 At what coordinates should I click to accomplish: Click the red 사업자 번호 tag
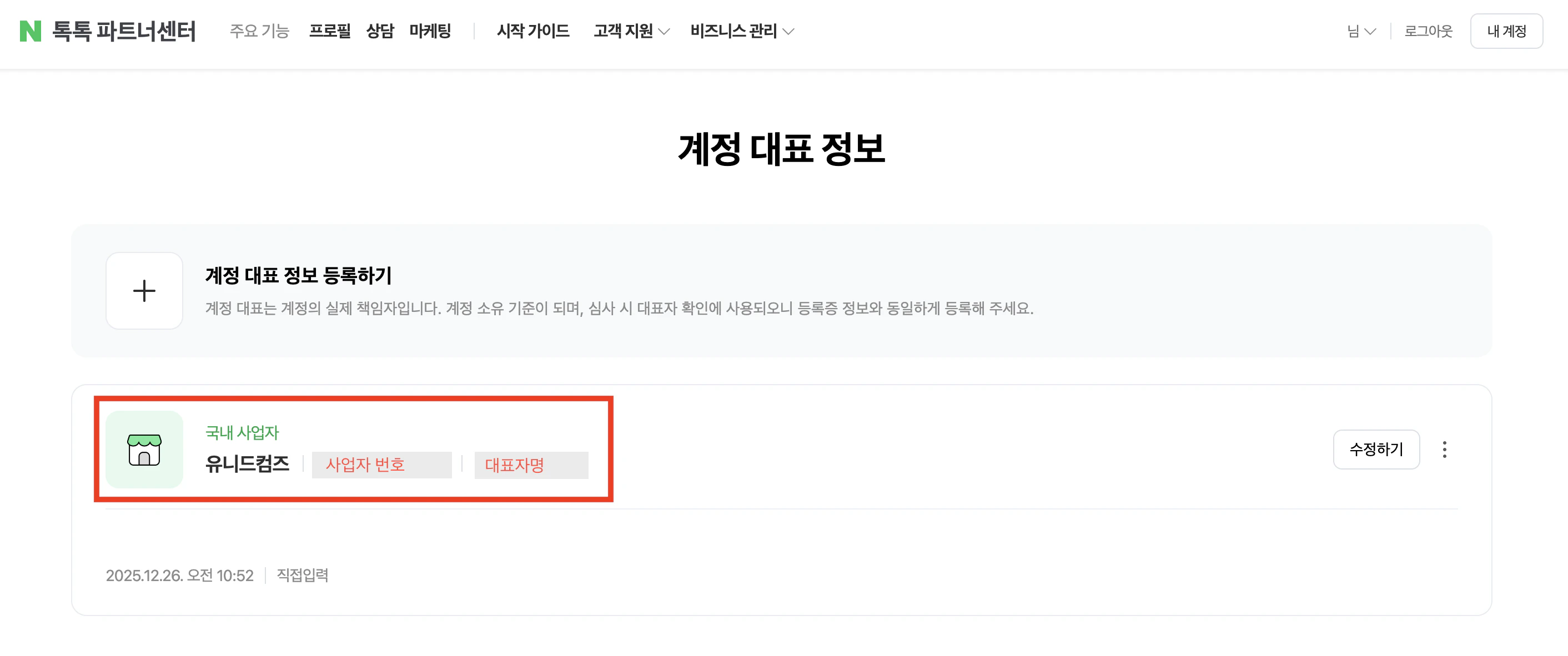tap(381, 465)
